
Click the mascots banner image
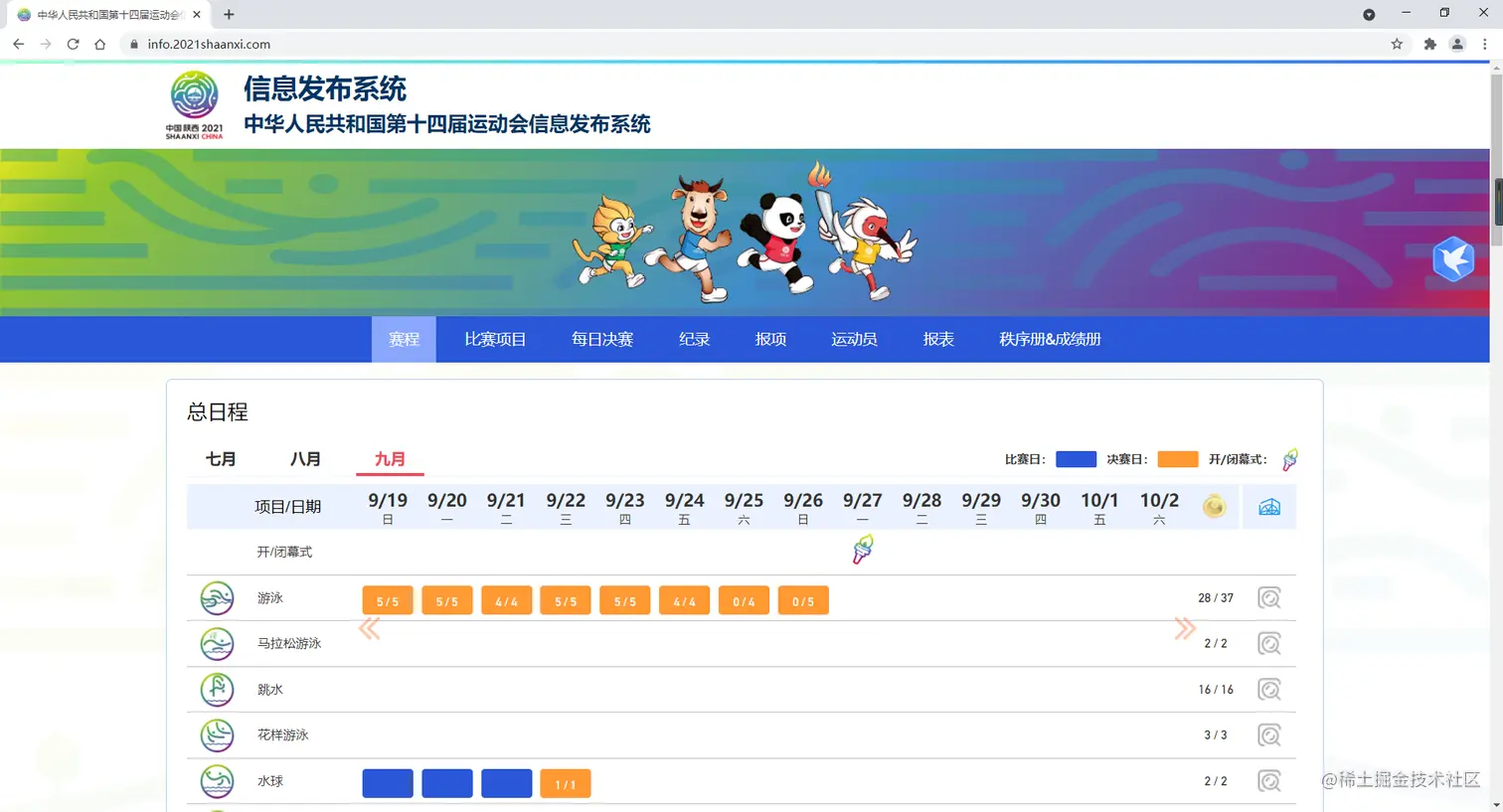pyautogui.click(x=744, y=233)
